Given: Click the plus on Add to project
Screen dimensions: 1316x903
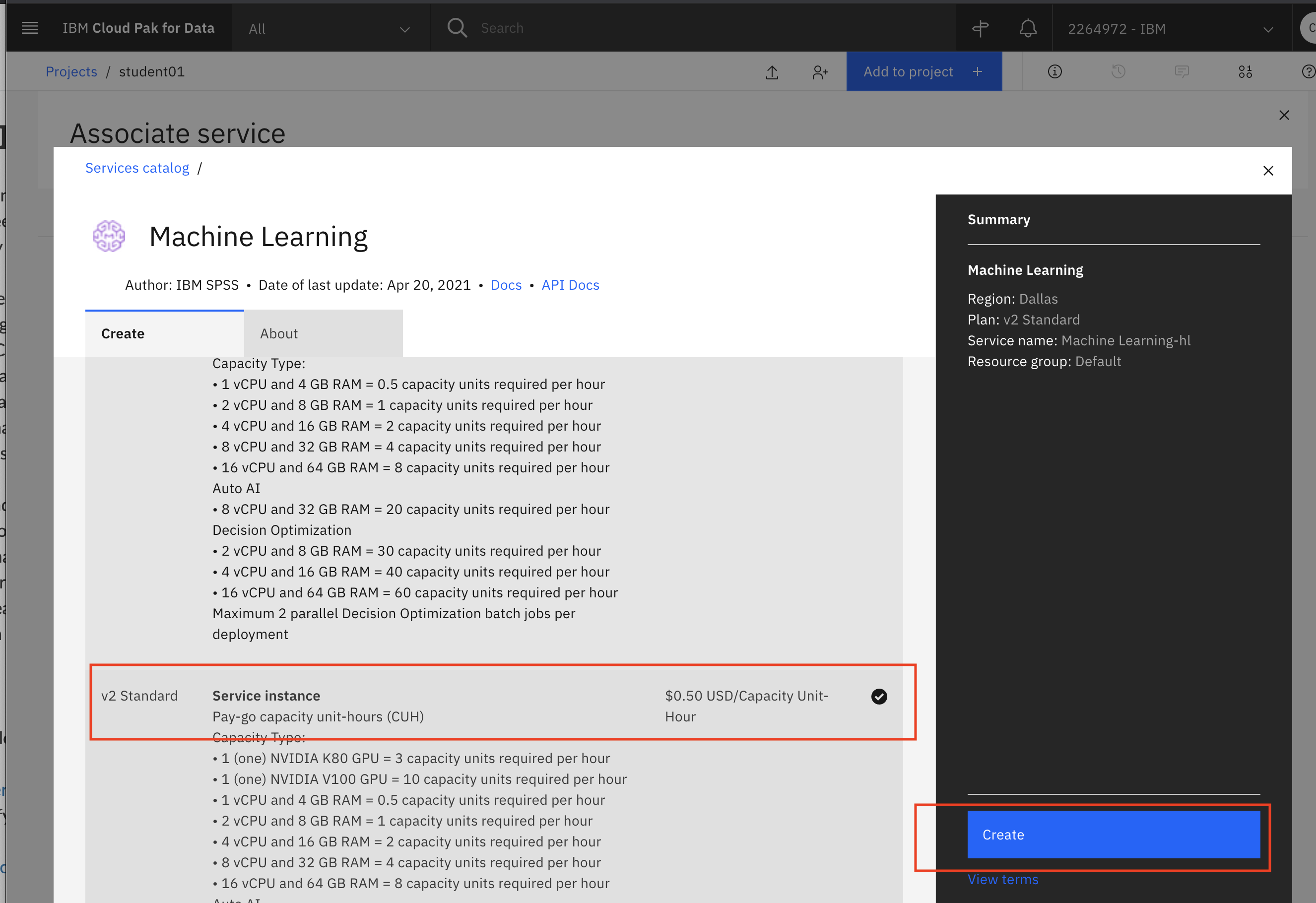Looking at the screenshot, I should coord(977,71).
